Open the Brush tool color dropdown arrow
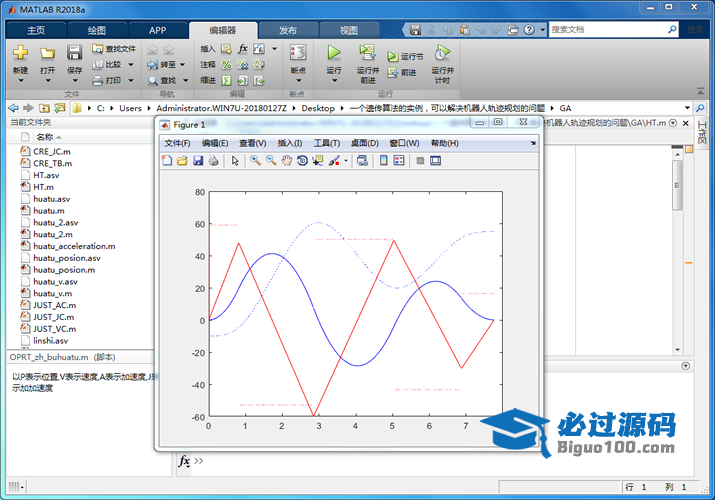The image size is (715, 500). click(x=346, y=161)
